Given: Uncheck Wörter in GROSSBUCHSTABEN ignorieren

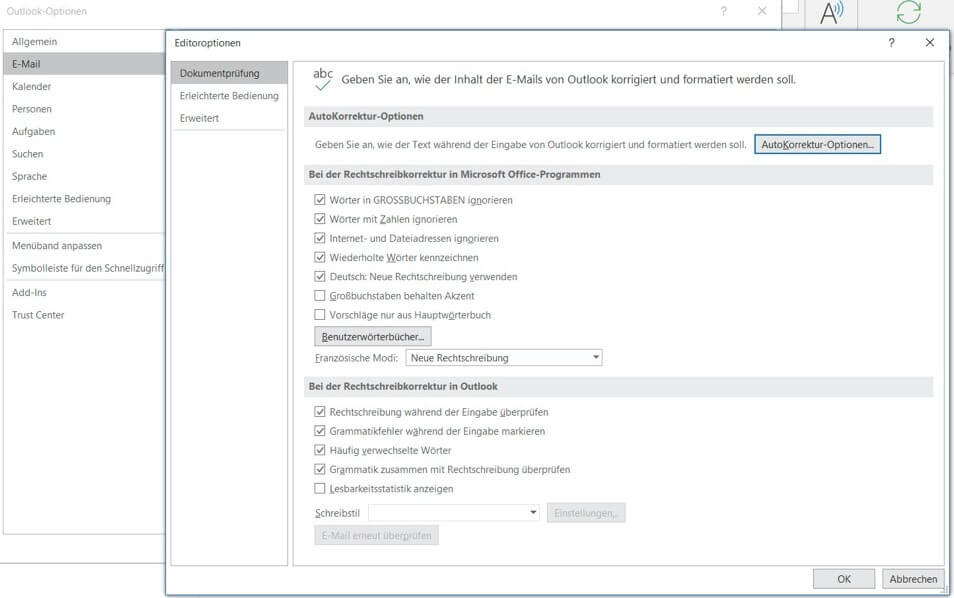Looking at the screenshot, I should tap(319, 200).
